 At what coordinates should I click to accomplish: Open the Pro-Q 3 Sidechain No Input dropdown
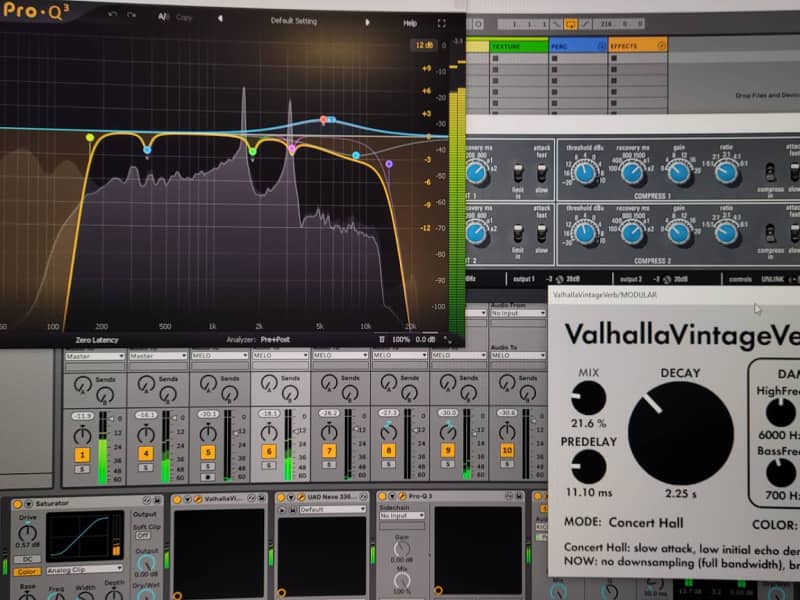402,516
